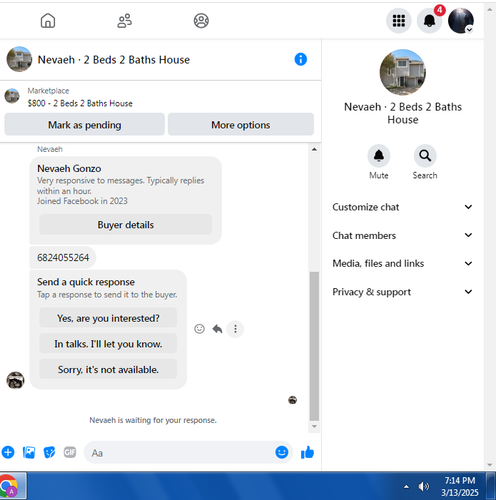Screen dimensions: 496x500
Task: Click the $800 - 2 Beds 2 Baths House listing
Action: tap(80, 103)
